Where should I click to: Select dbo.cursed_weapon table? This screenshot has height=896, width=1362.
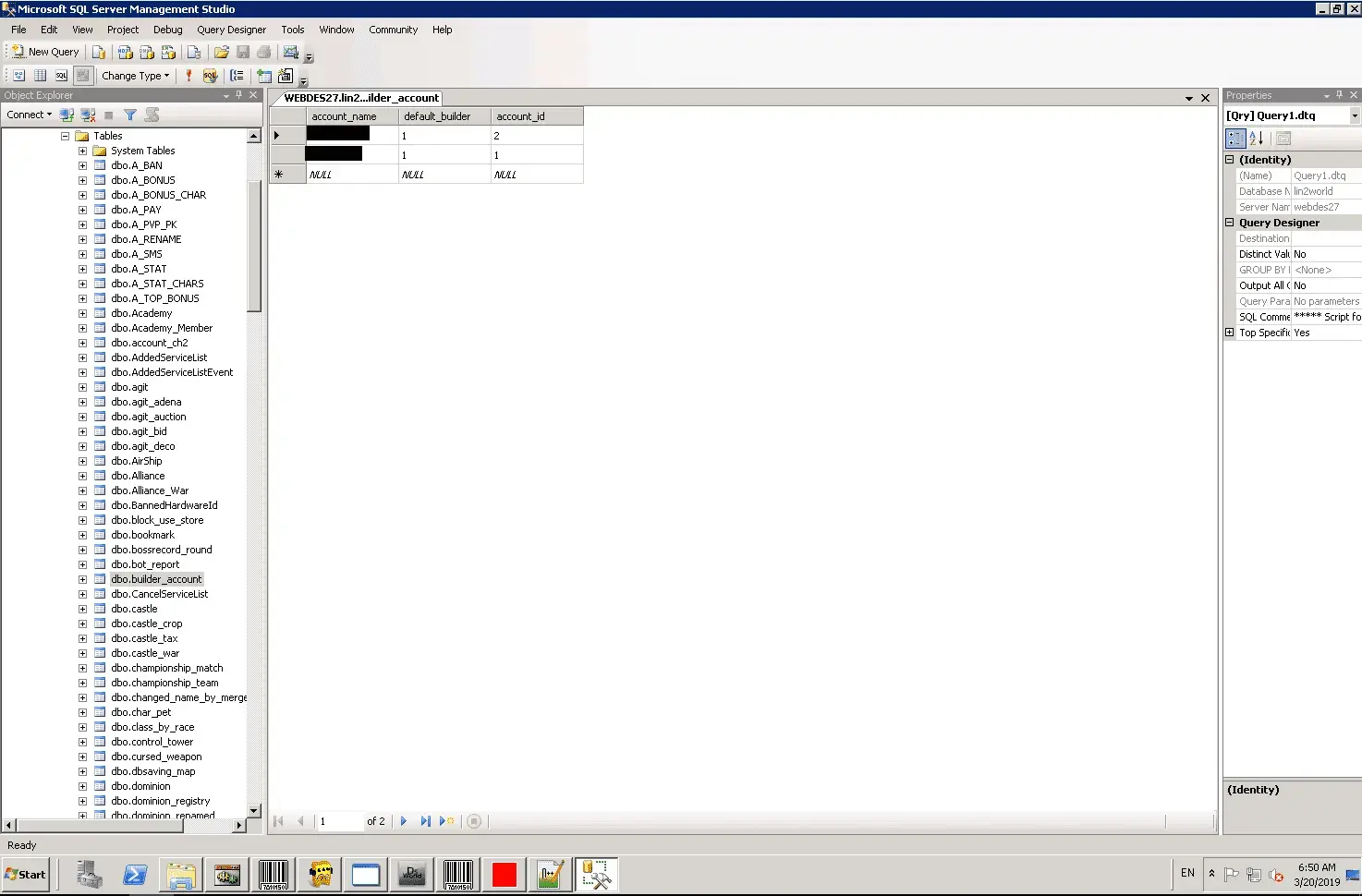[156, 757]
